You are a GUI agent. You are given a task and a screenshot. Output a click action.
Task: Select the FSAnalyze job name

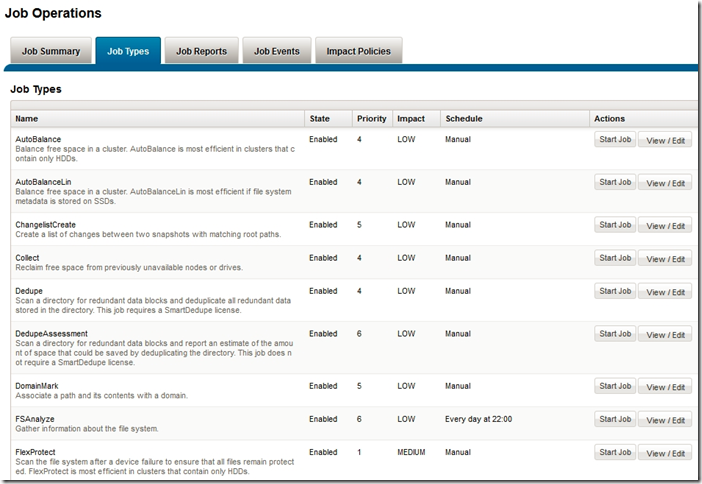[35, 419]
